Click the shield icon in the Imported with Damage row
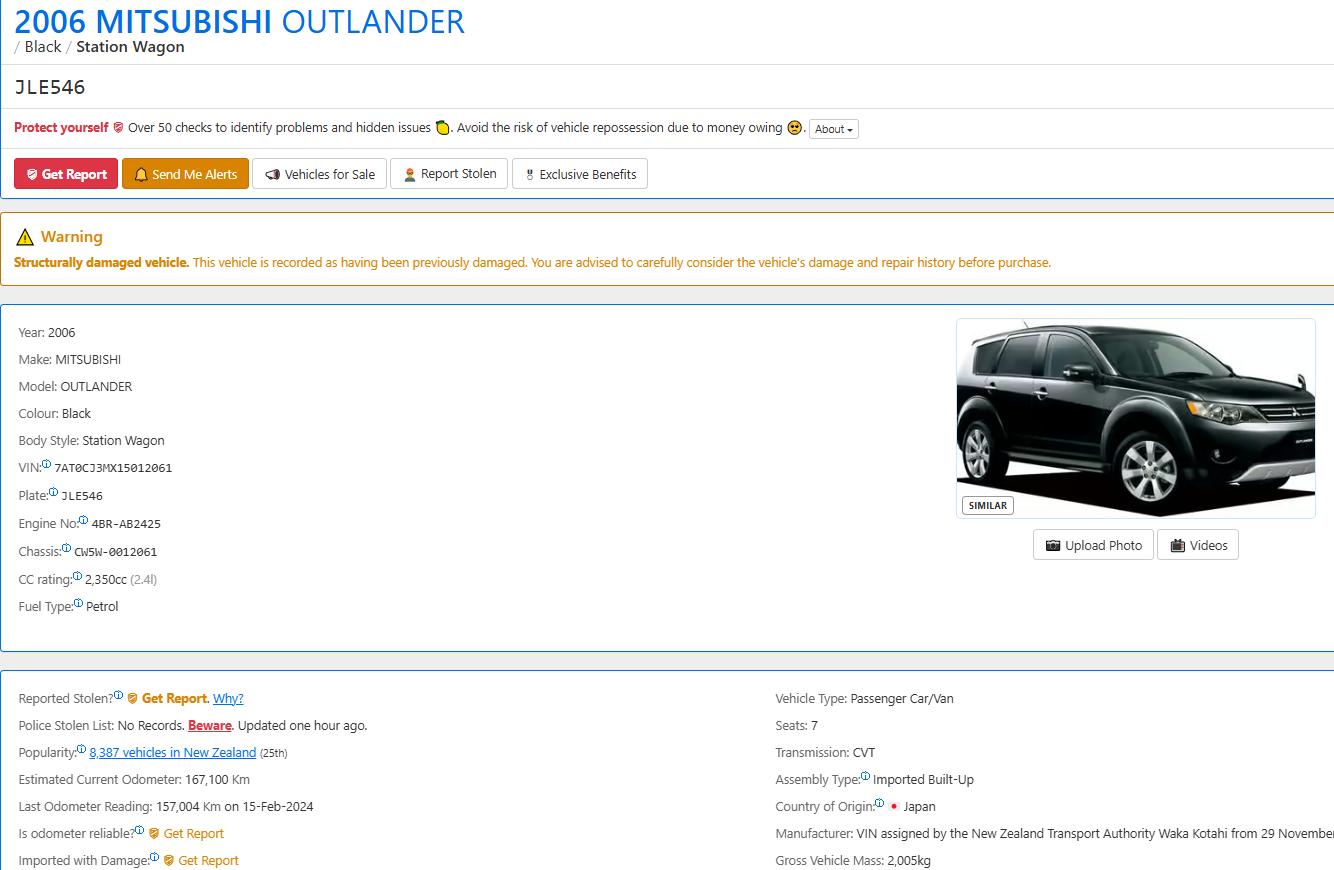 click(x=169, y=861)
